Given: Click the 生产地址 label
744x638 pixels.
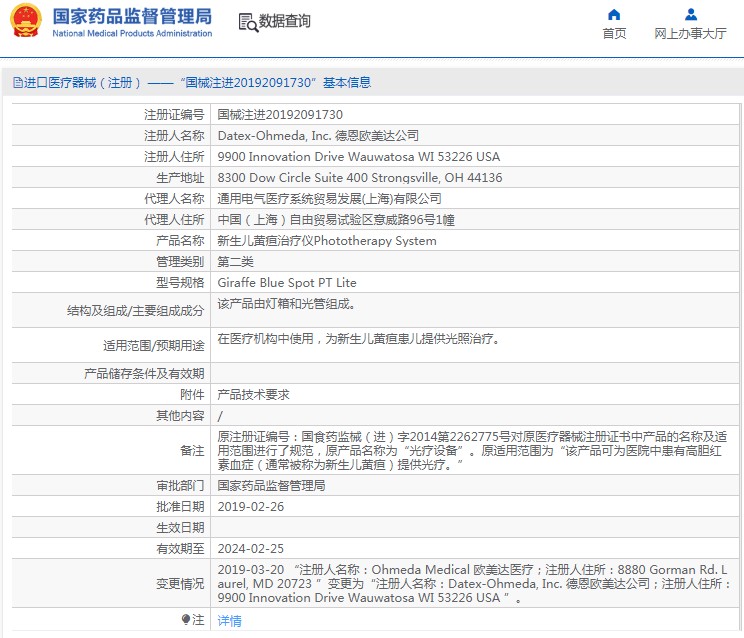Looking at the screenshot, I should (180, 178).
